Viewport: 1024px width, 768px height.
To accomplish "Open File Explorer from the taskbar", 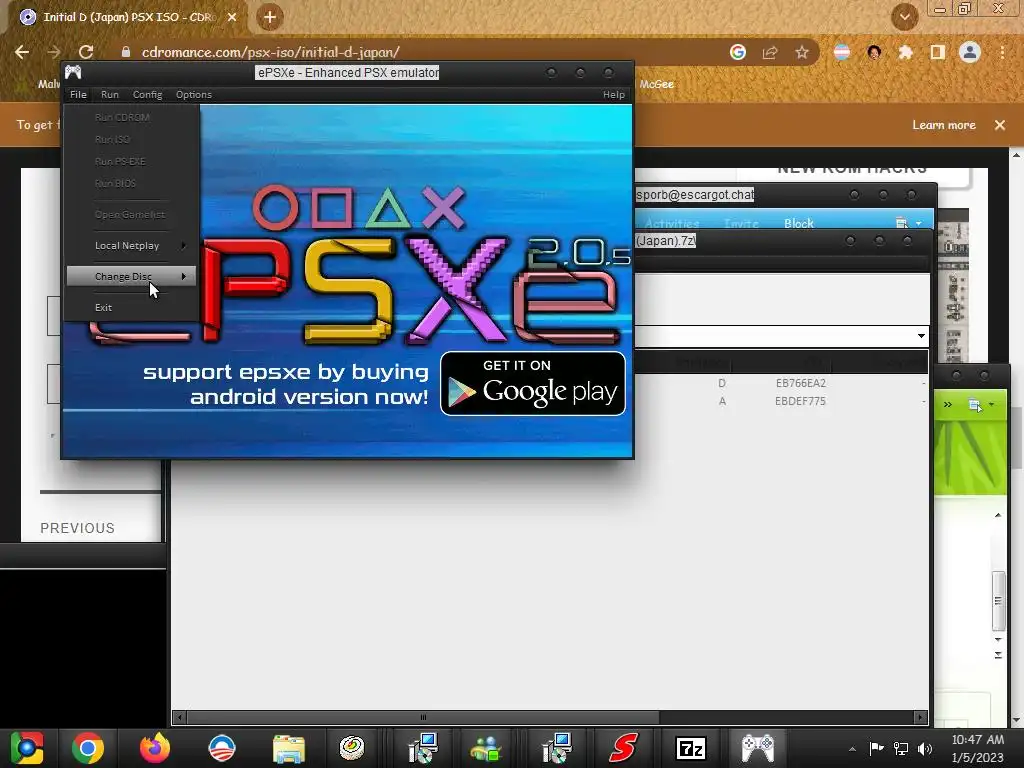I will pyautogui.click(x=288, y=748).
